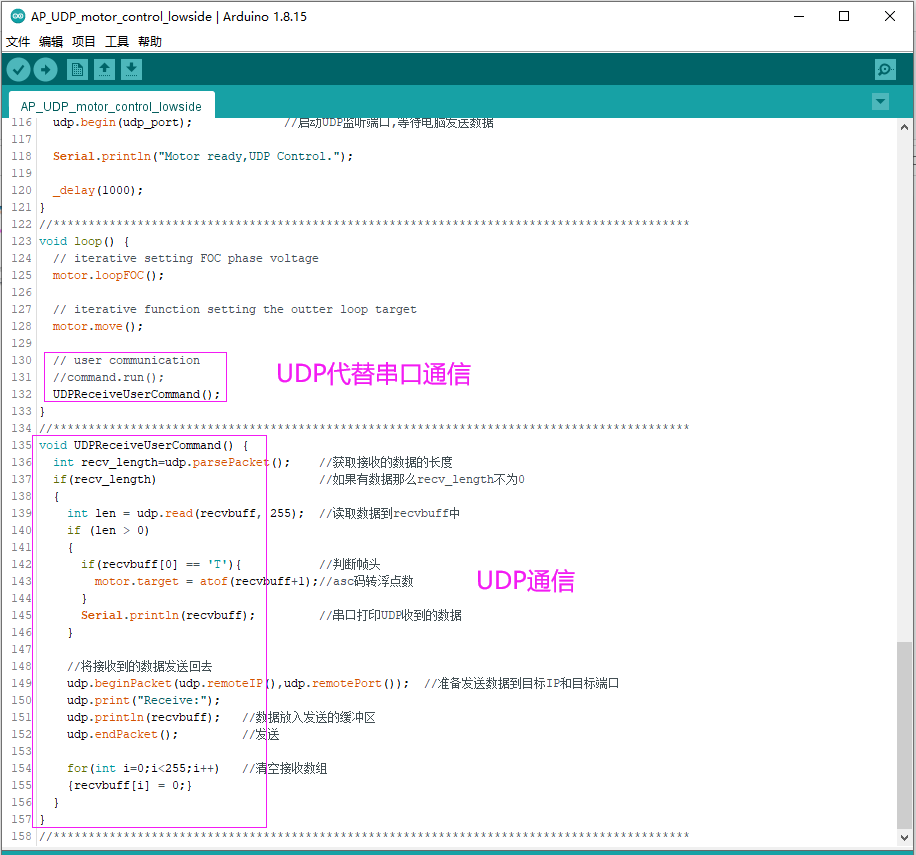Click the Verify sketch checkmark button

19,70
